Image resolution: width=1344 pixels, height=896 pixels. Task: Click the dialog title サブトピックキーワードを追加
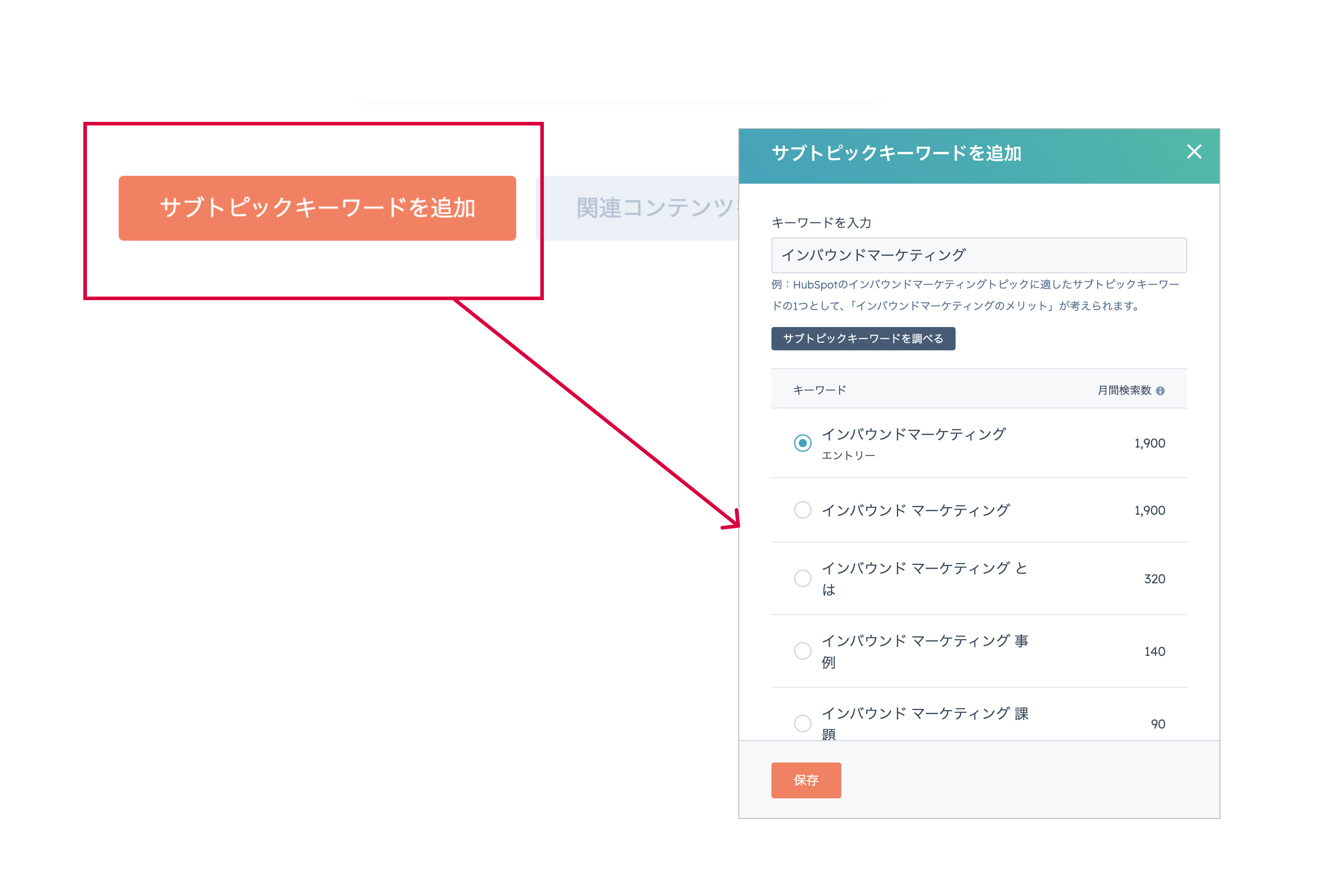(x=896, y=153)
